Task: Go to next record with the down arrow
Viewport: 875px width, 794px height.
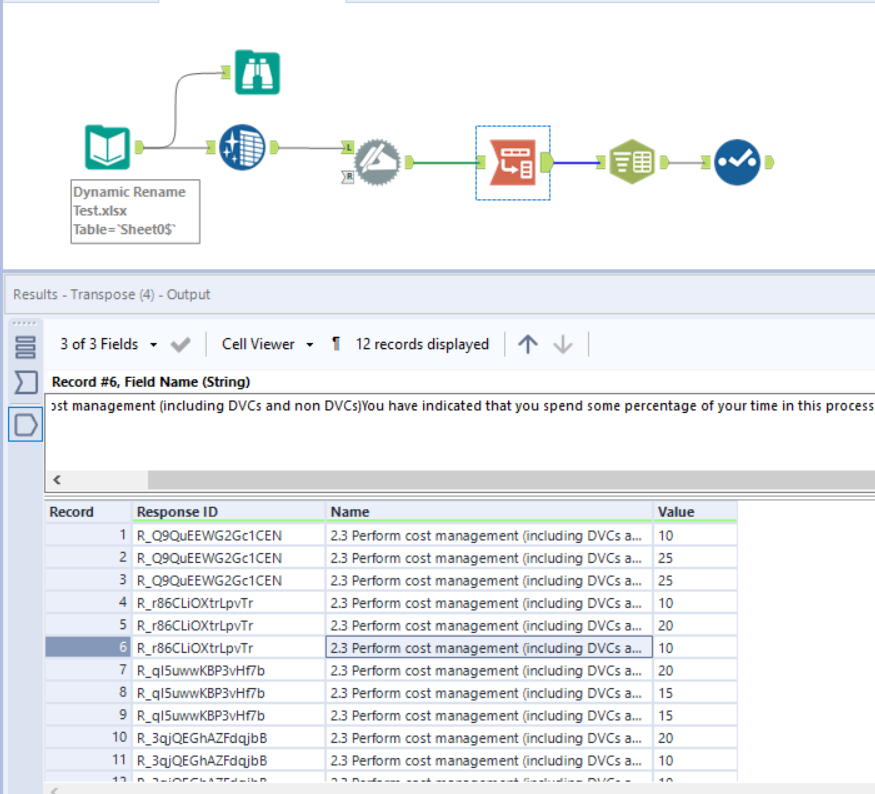Action: coord(563,344)
